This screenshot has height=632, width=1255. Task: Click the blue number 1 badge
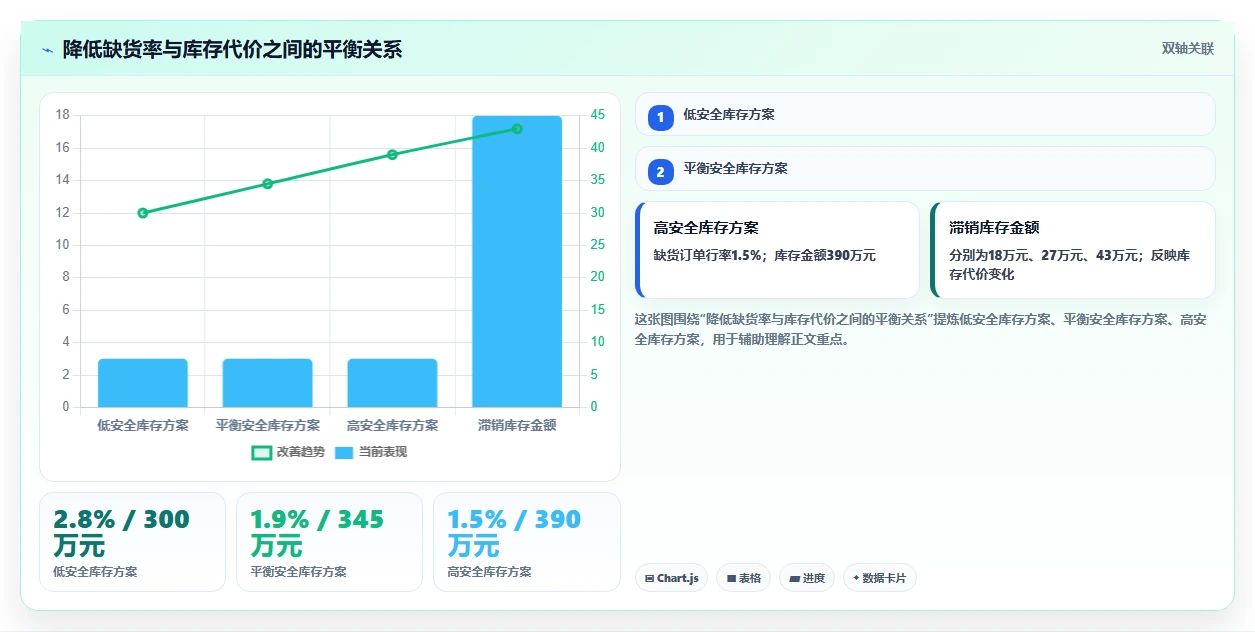click(x=661, y=118)
